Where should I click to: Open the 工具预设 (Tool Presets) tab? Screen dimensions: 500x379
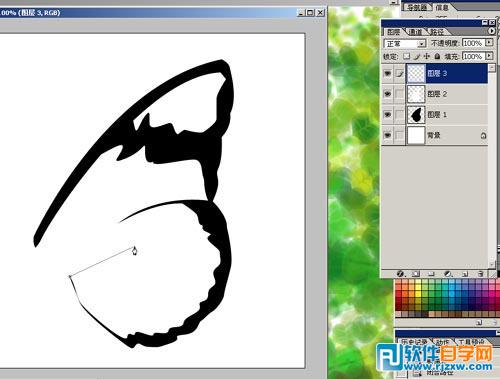tap(471, 342)
